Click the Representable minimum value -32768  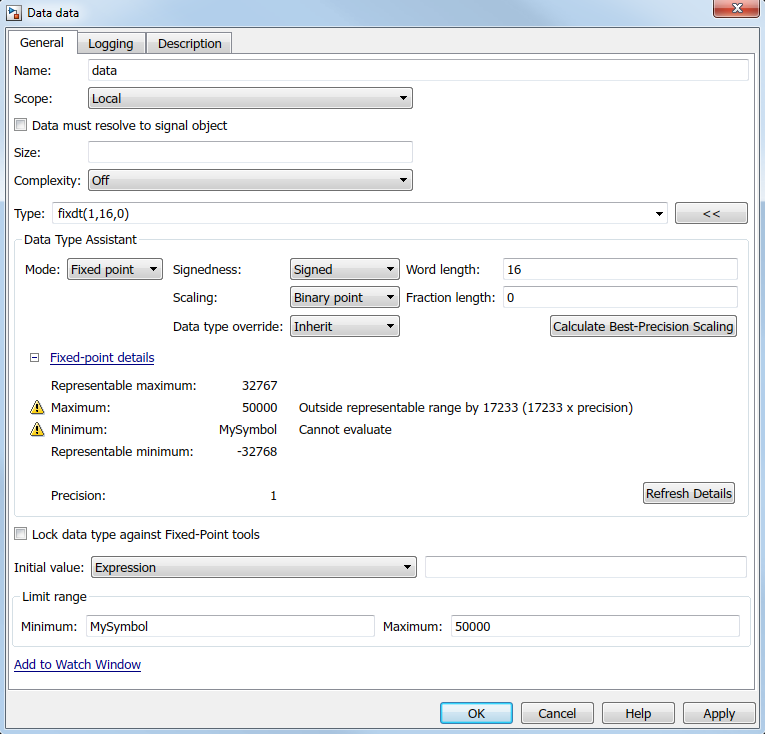point(257,451)
